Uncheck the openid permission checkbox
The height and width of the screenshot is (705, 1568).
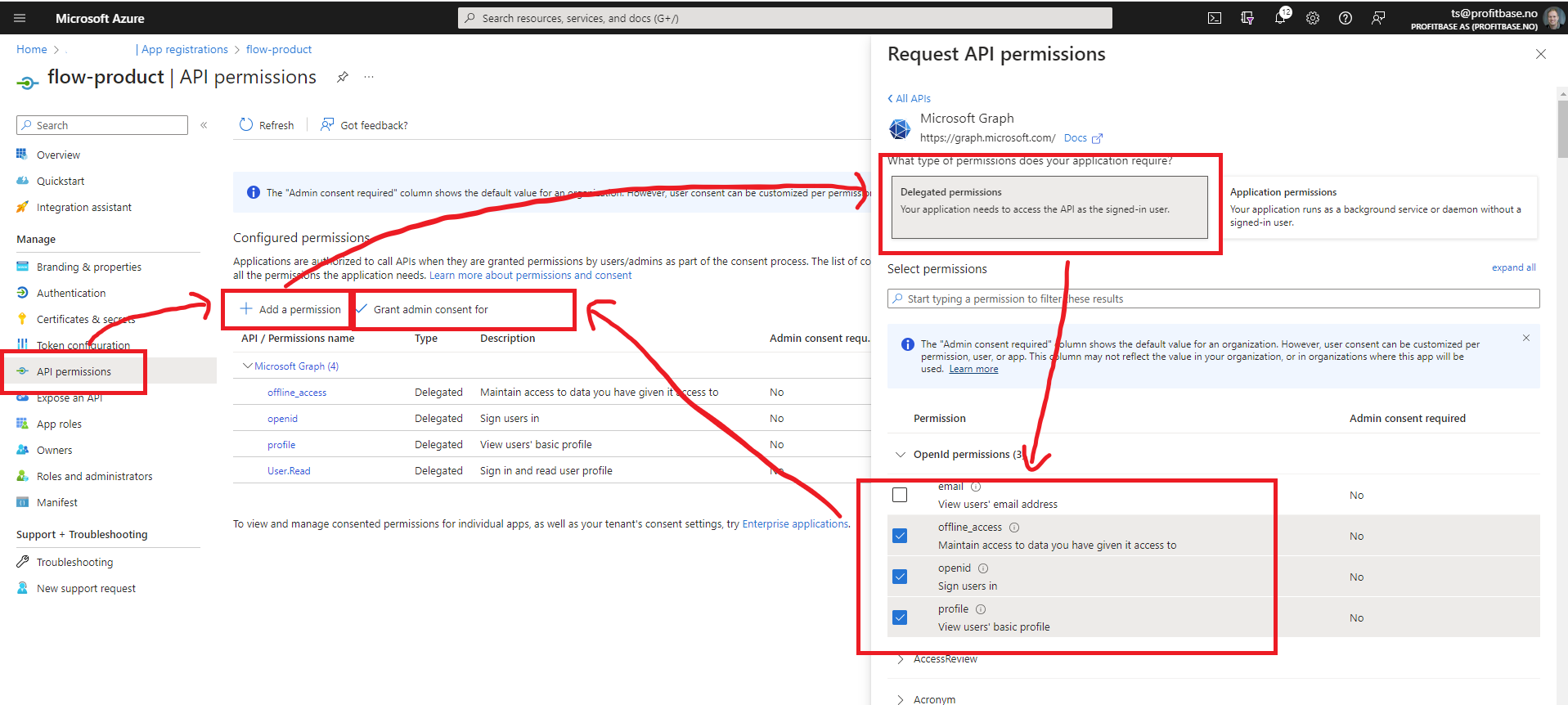click(x=900, y=577)
